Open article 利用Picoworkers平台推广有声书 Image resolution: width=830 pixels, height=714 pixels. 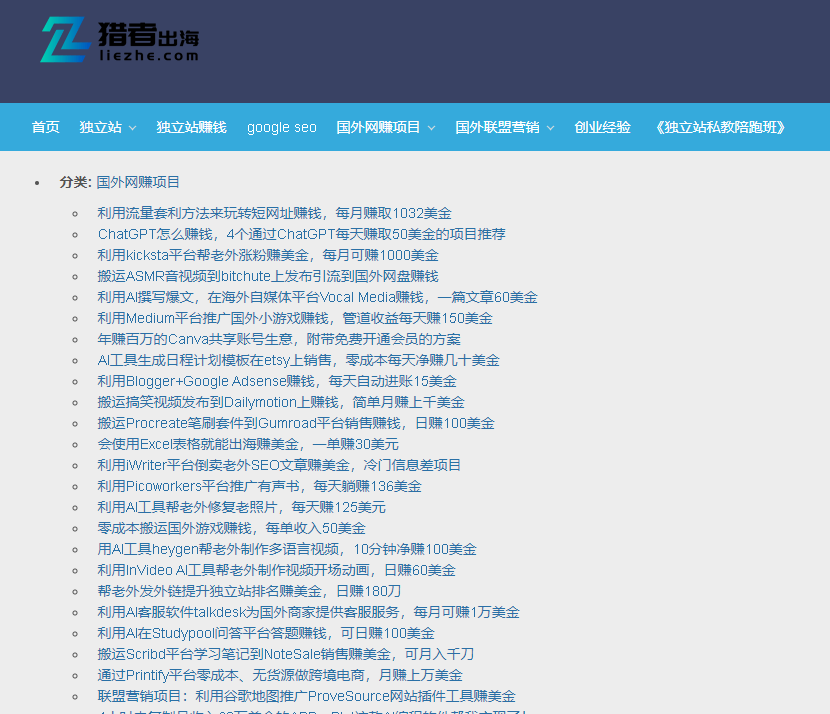[x=259, y=486]
